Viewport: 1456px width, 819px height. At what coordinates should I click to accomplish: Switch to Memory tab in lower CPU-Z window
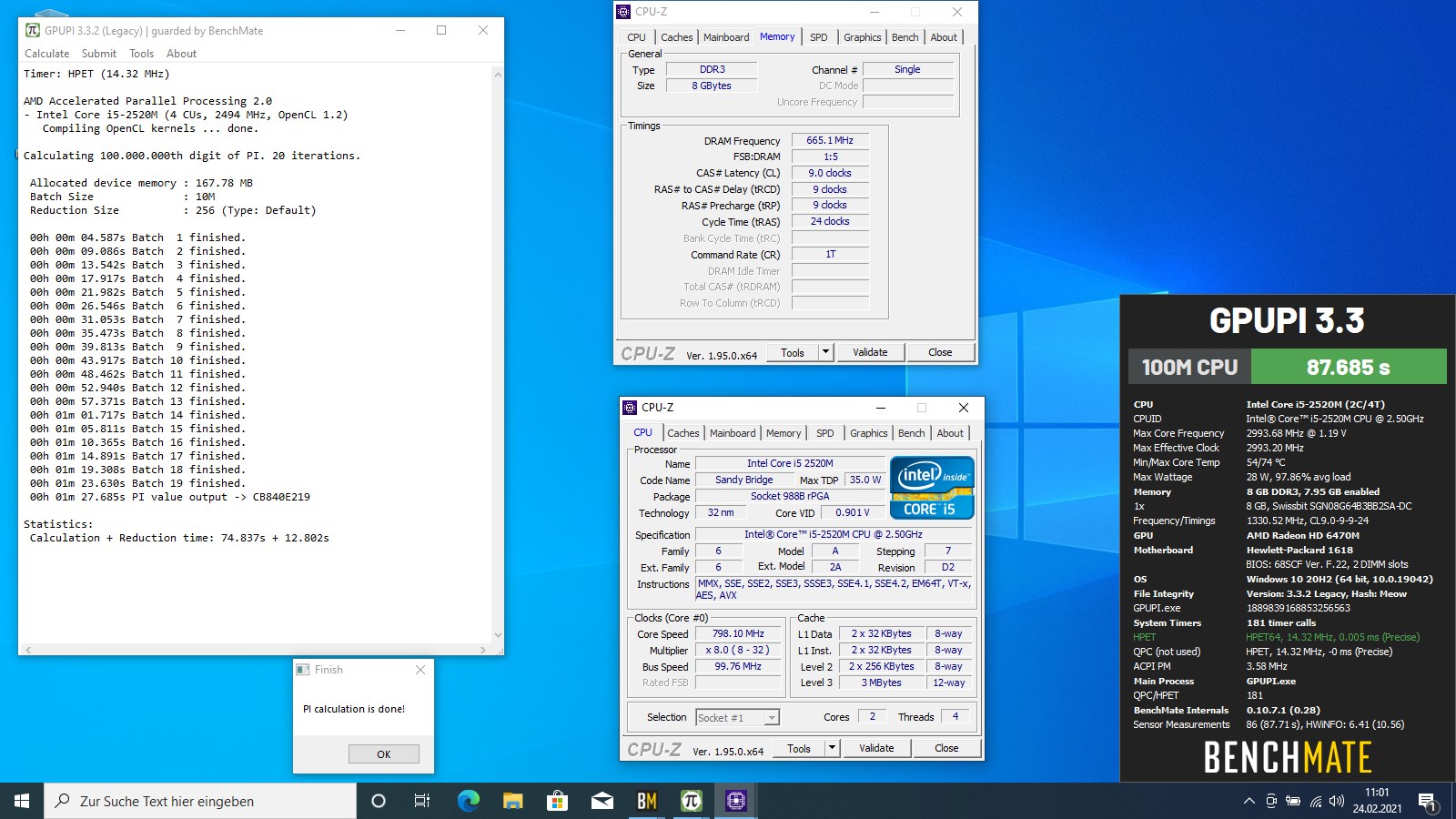coord(784,433)
